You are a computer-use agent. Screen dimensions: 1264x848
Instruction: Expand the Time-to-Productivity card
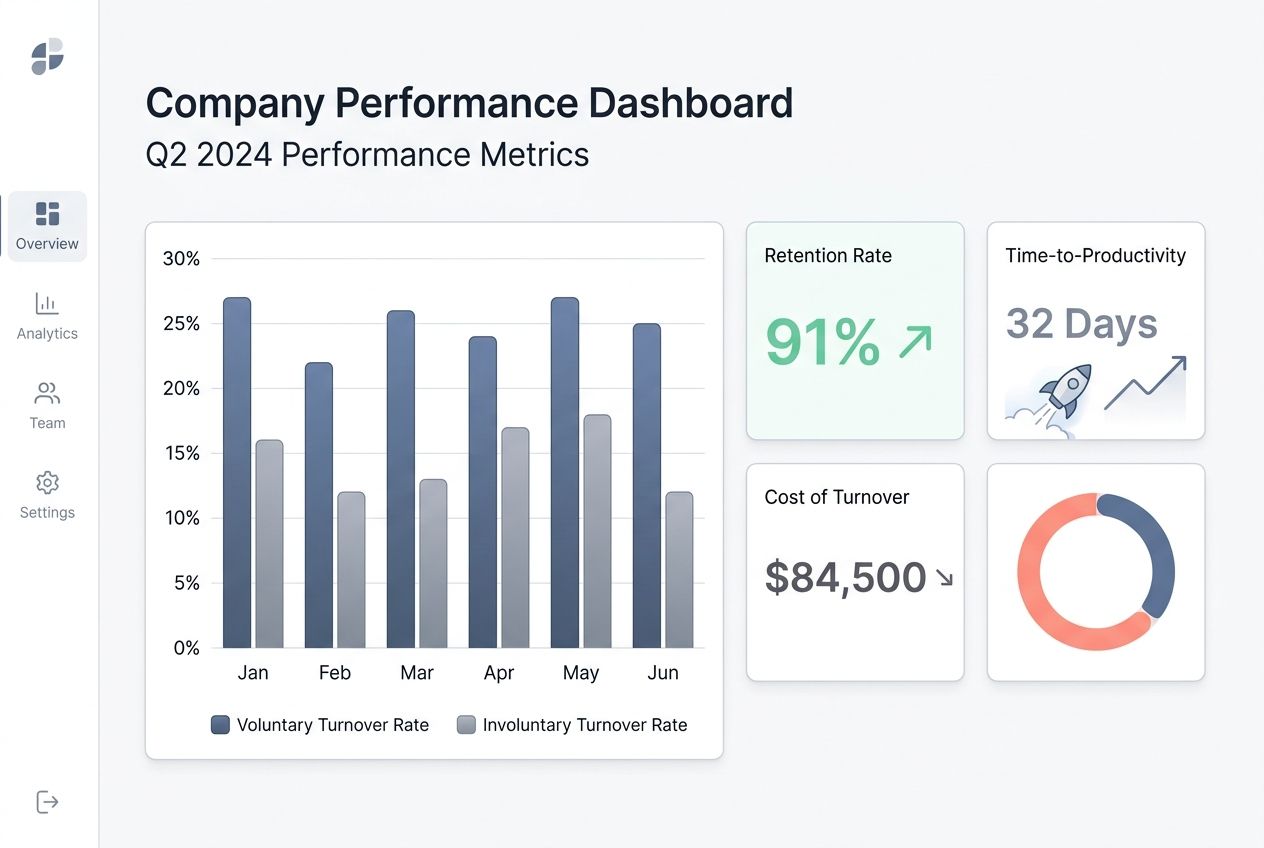pyautogui.click(x=1095, y=331)
